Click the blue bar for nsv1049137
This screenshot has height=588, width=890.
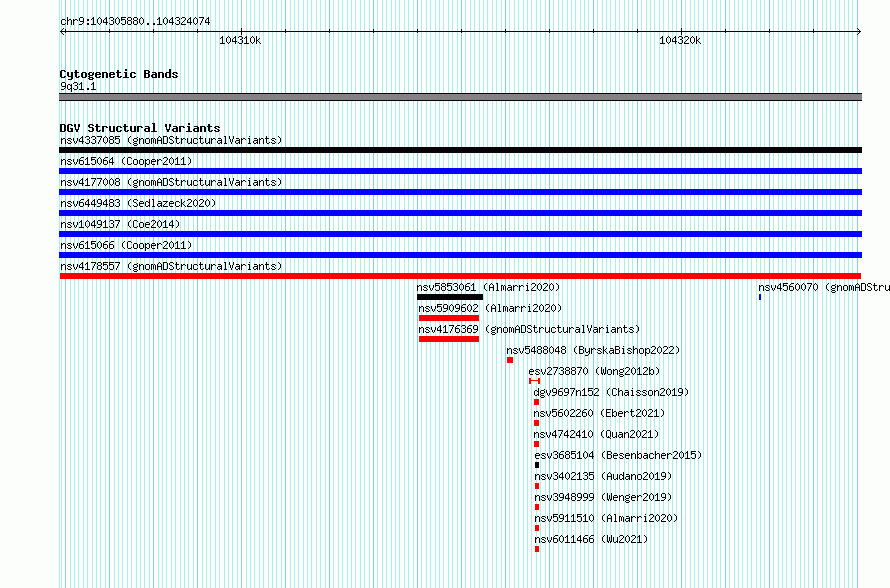pos(460,234)
